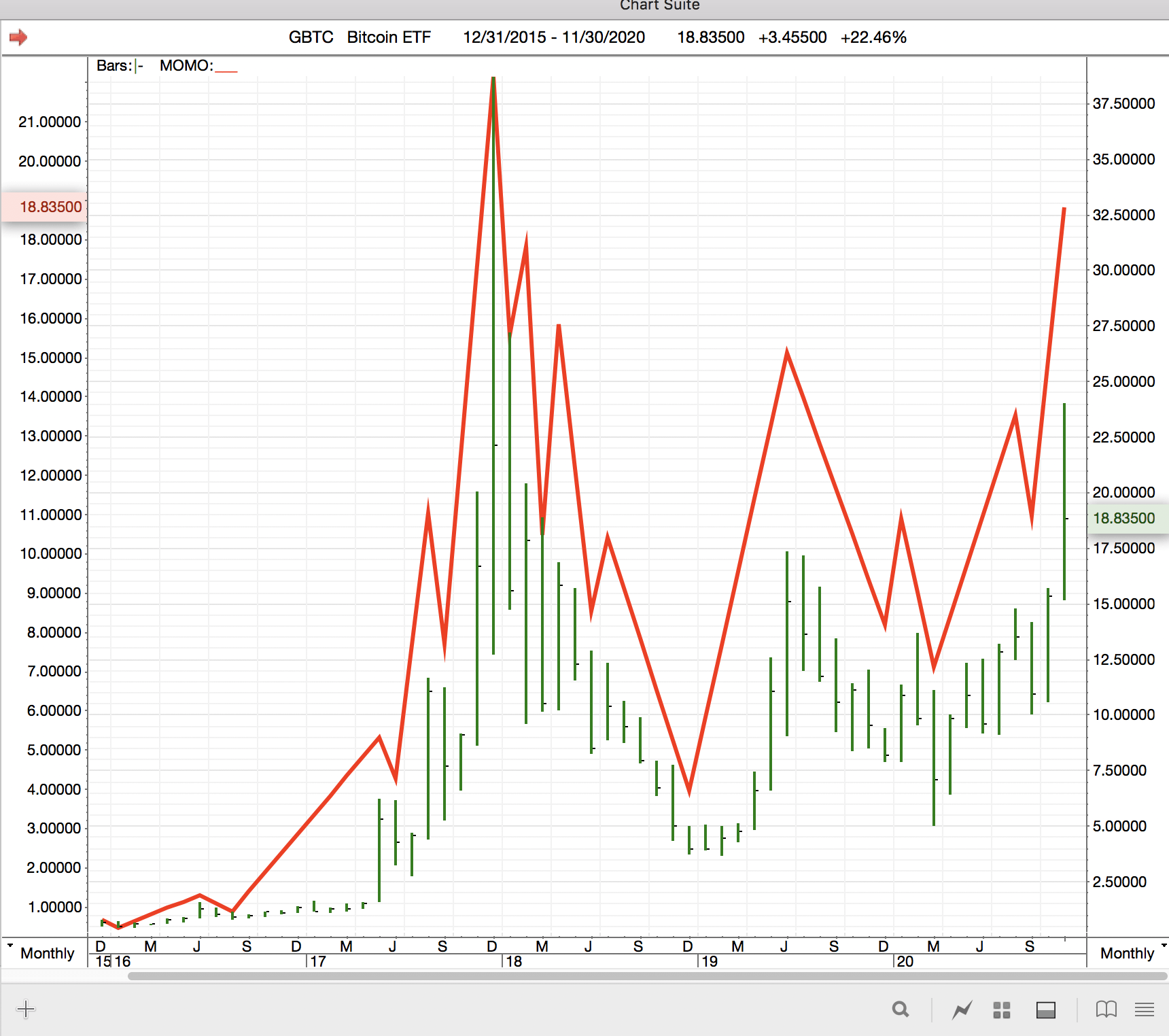
Task: Click the line chart style icon
Action: pos(962,1010)
